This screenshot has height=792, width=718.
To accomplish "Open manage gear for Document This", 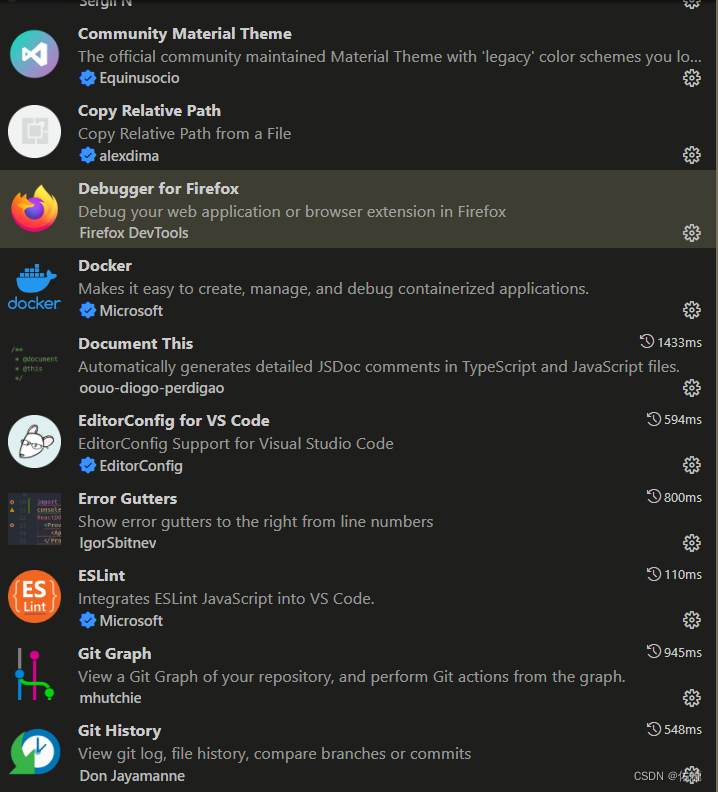I will [691, 388].
